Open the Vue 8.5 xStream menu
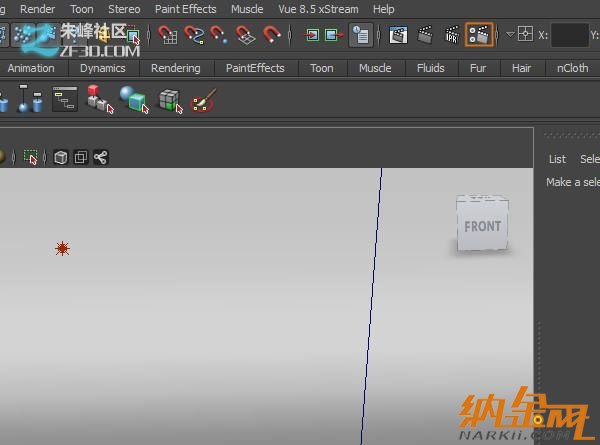This screenshot has height=445, width=600. click(x=318, y=9)
